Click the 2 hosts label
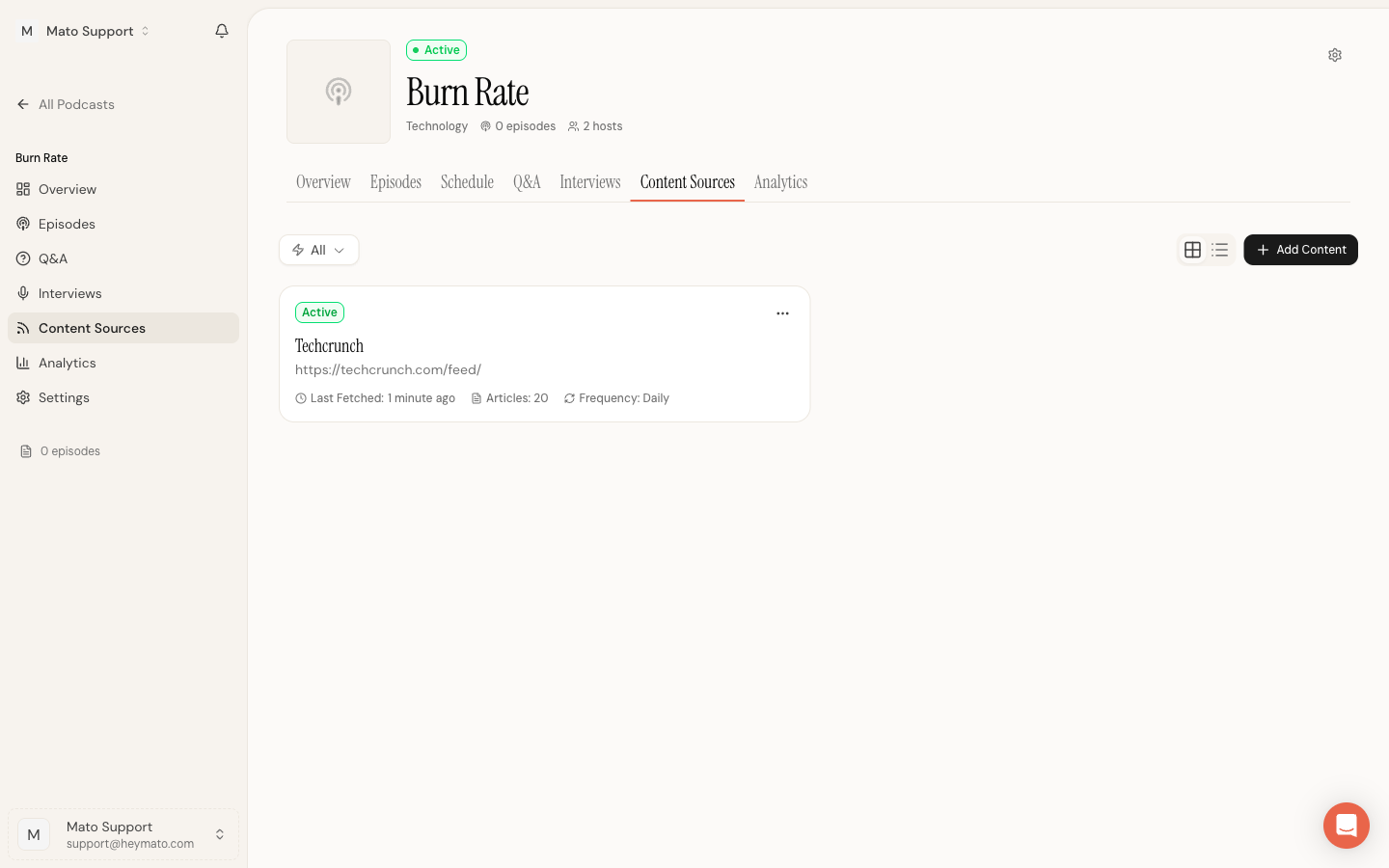 point(595,126)
